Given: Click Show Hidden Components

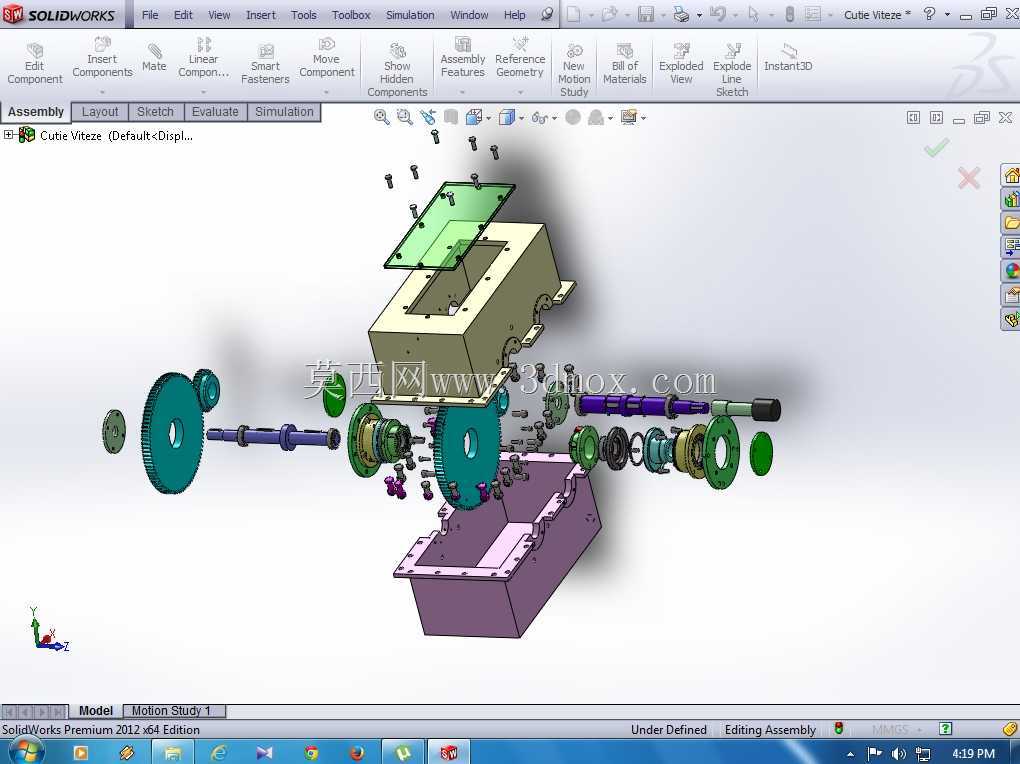Looking at the screenshot, I should tap(397, 69).
